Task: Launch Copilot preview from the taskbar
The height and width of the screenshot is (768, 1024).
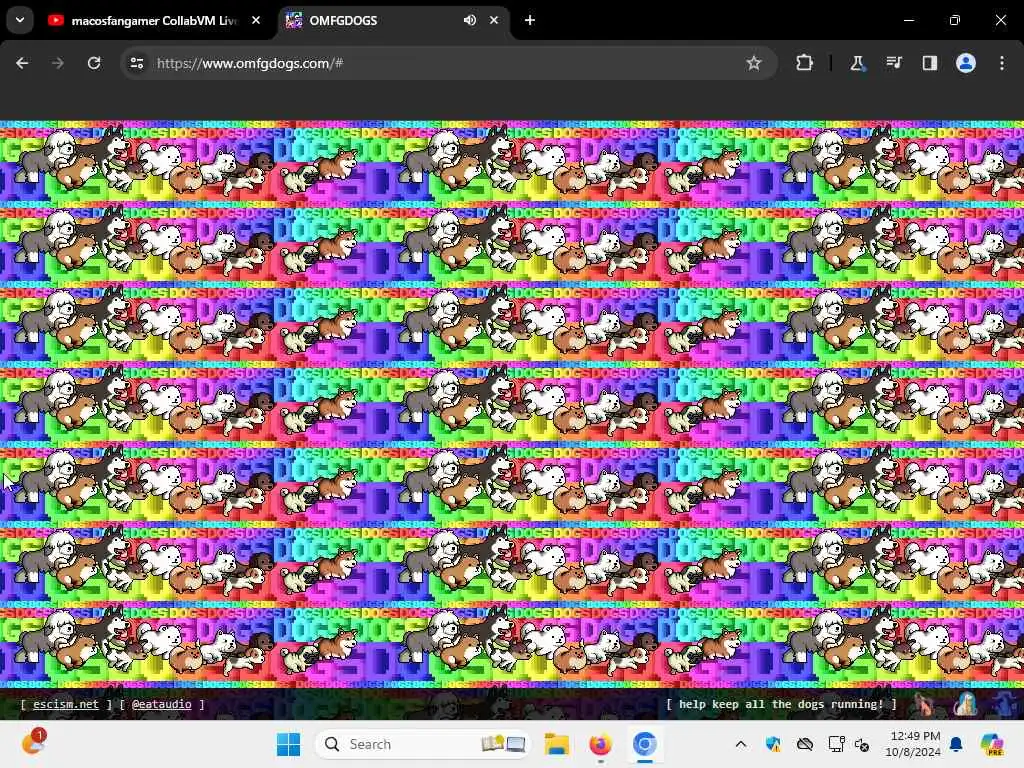Action: point(993,744)
